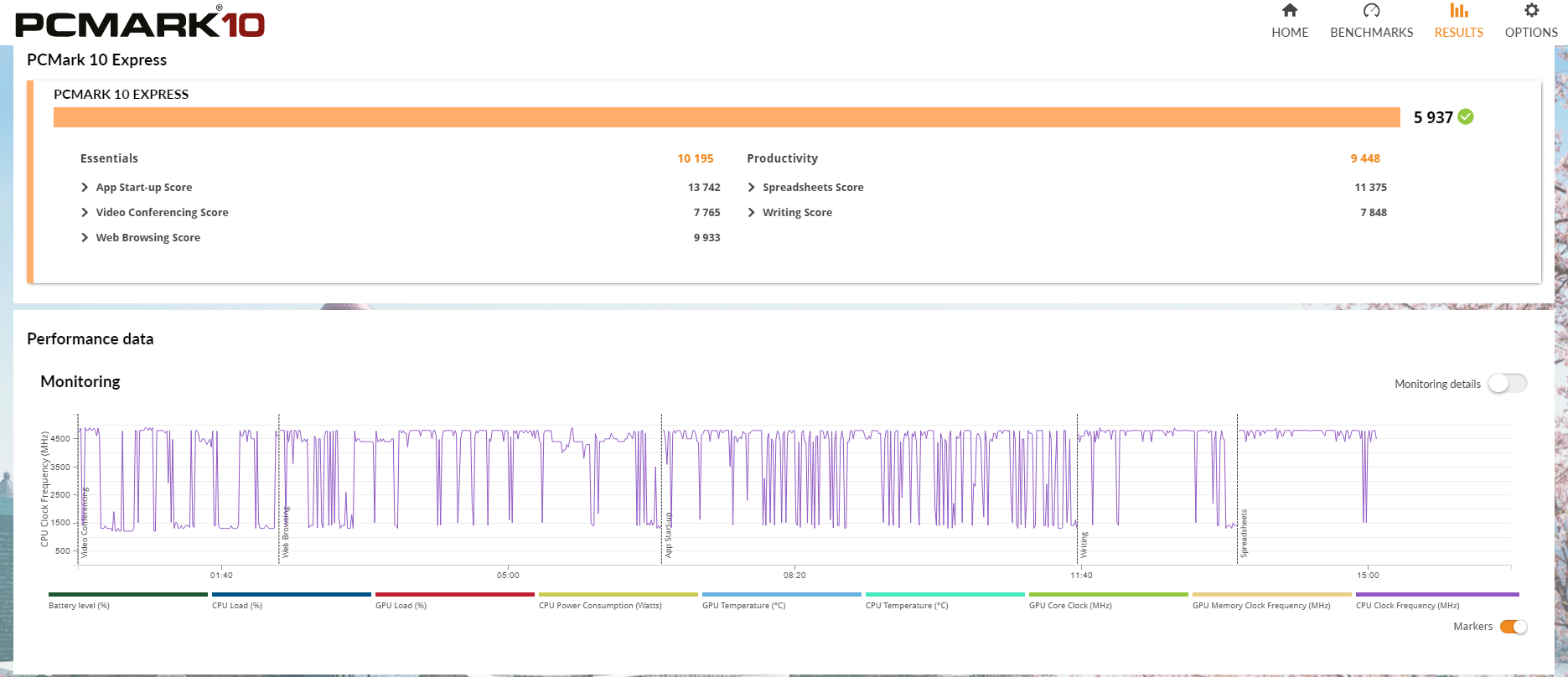Click the 15:00 time axis label
1568x677 pixels.
[x=1368, y=576]
